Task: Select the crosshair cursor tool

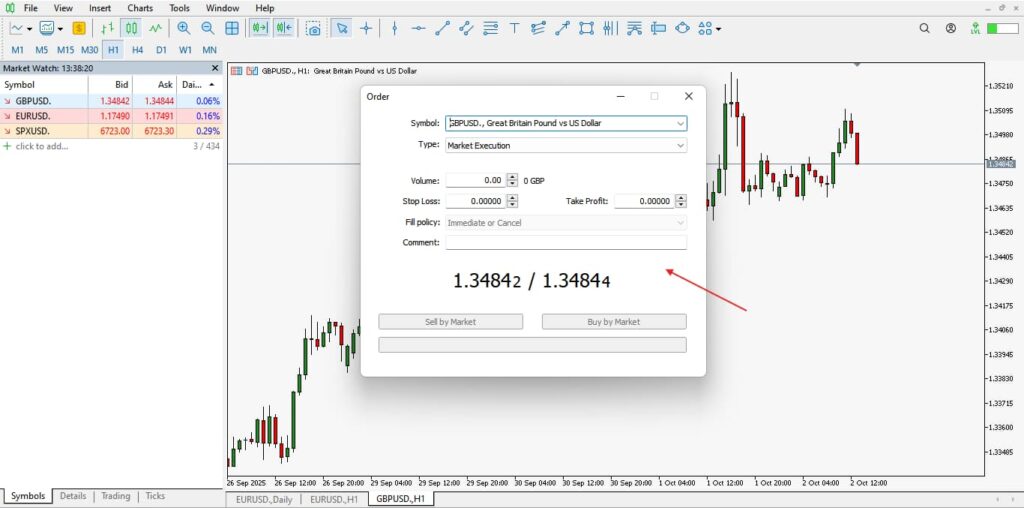Action: pos(367,29)
